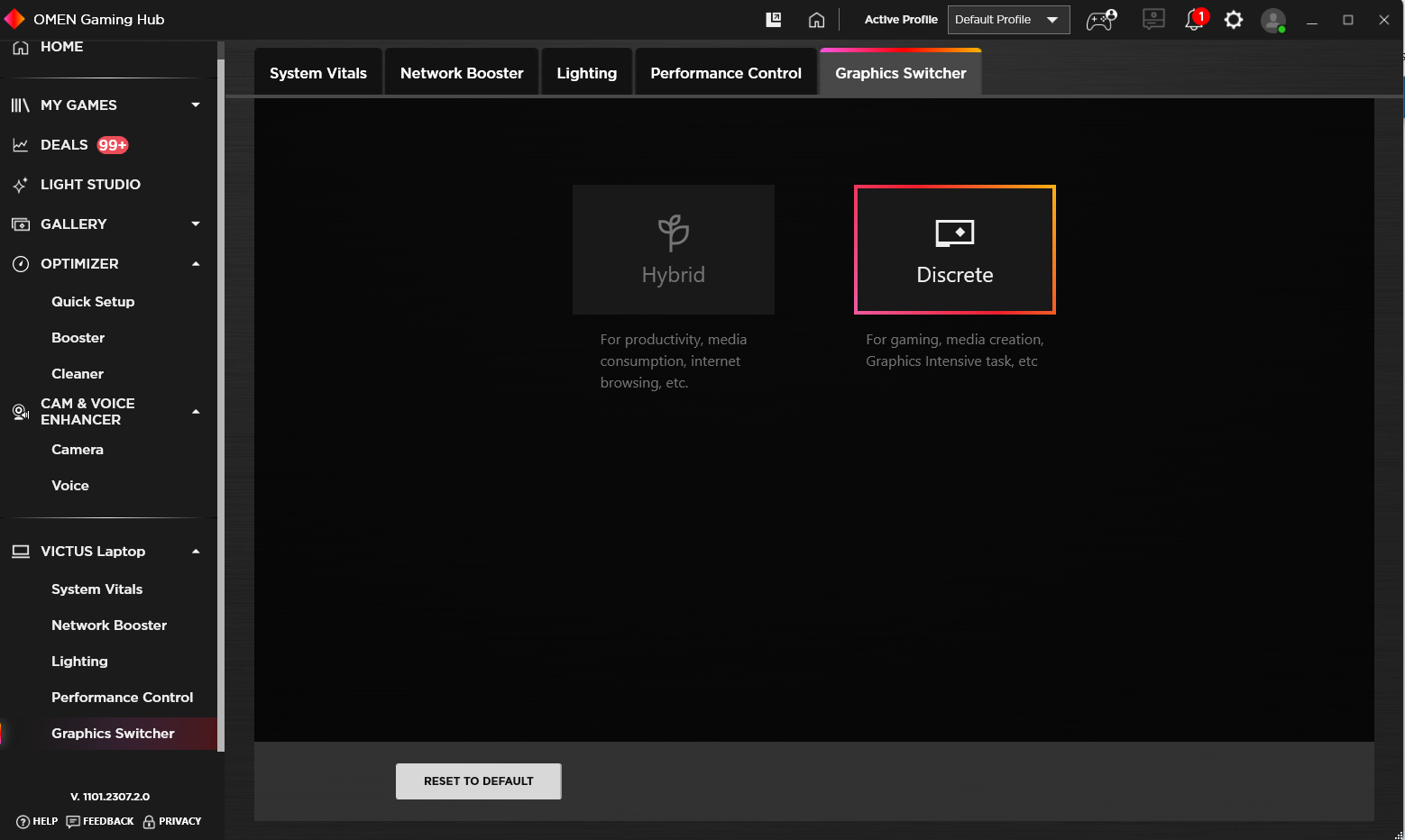Open the DEALS menu item
The height and width of the screenshot is (840, 1405).
[x=64, y=145]
